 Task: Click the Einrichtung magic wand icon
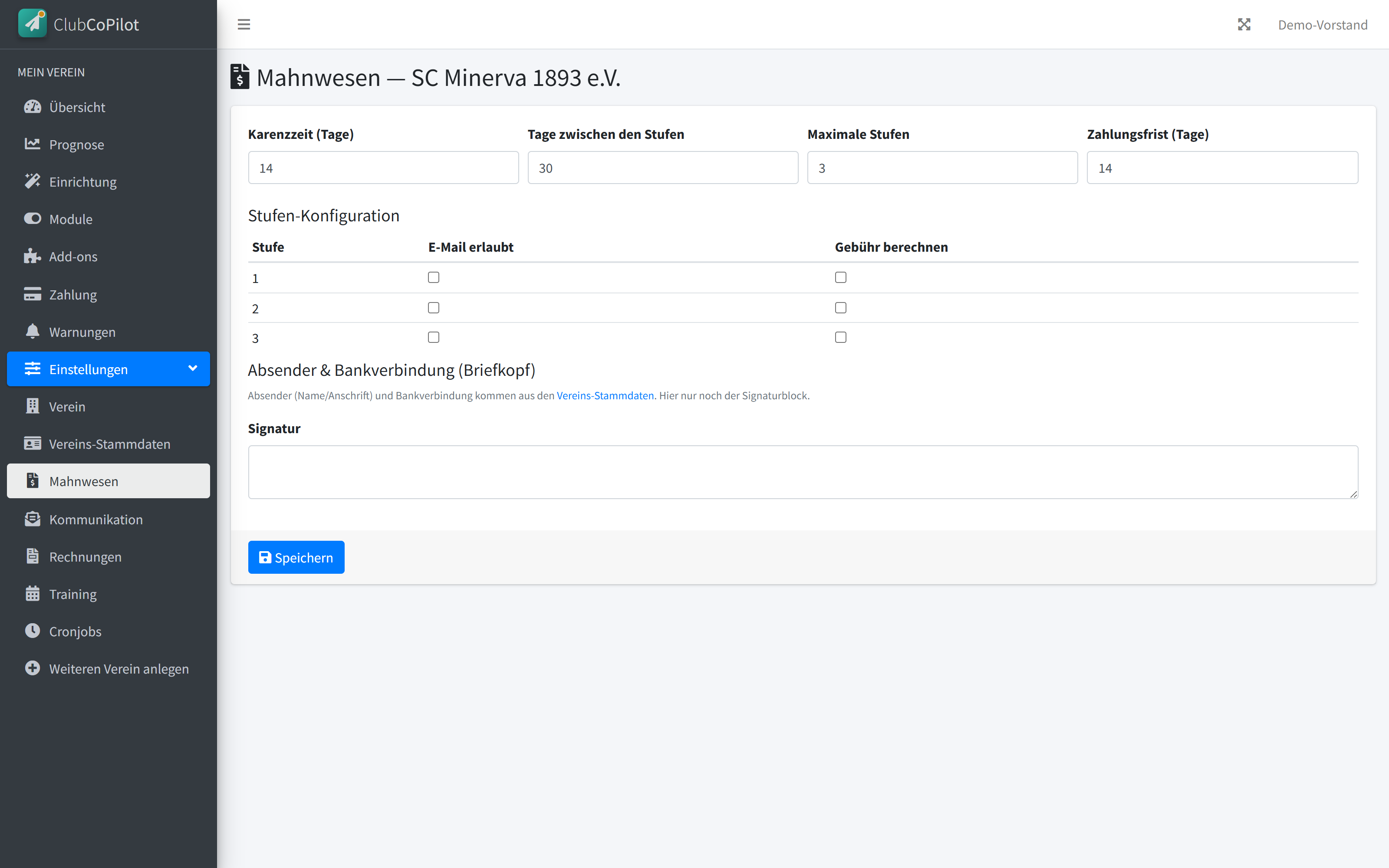[33, 181]
